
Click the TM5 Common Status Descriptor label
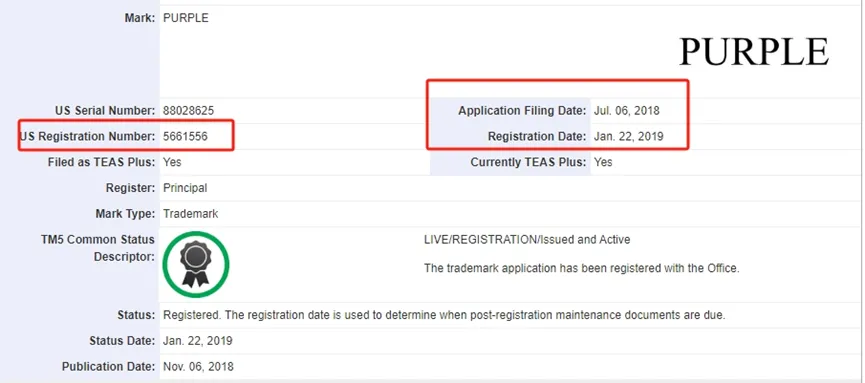point(98,248)
